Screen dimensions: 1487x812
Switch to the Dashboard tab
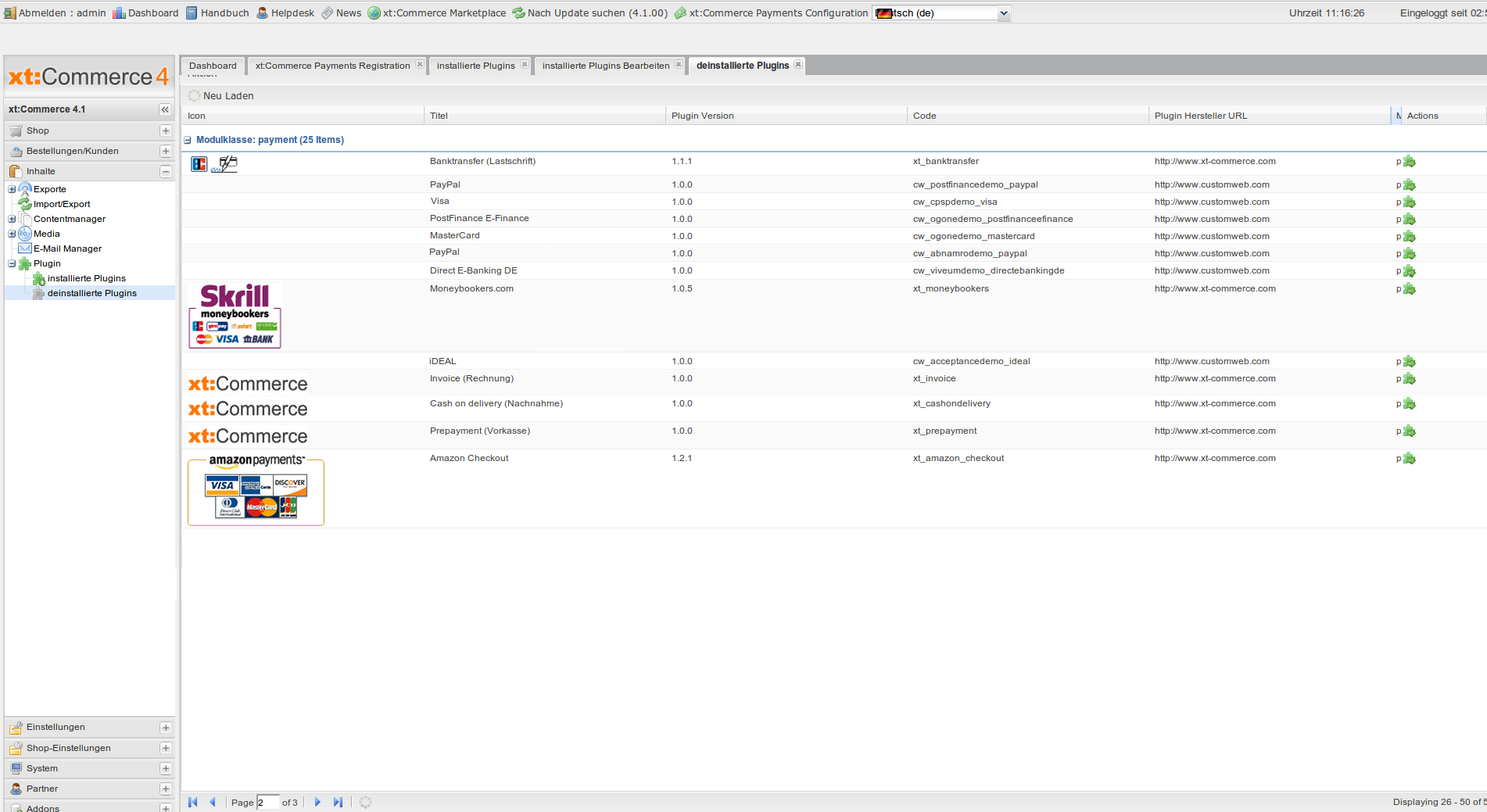coord(213,66)
